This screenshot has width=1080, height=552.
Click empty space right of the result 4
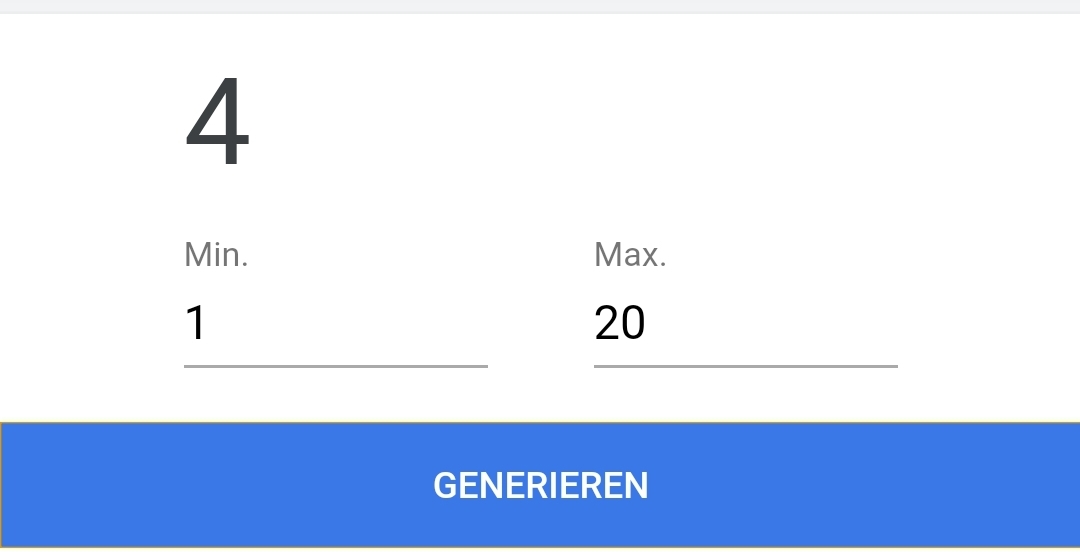coord(620,122)
